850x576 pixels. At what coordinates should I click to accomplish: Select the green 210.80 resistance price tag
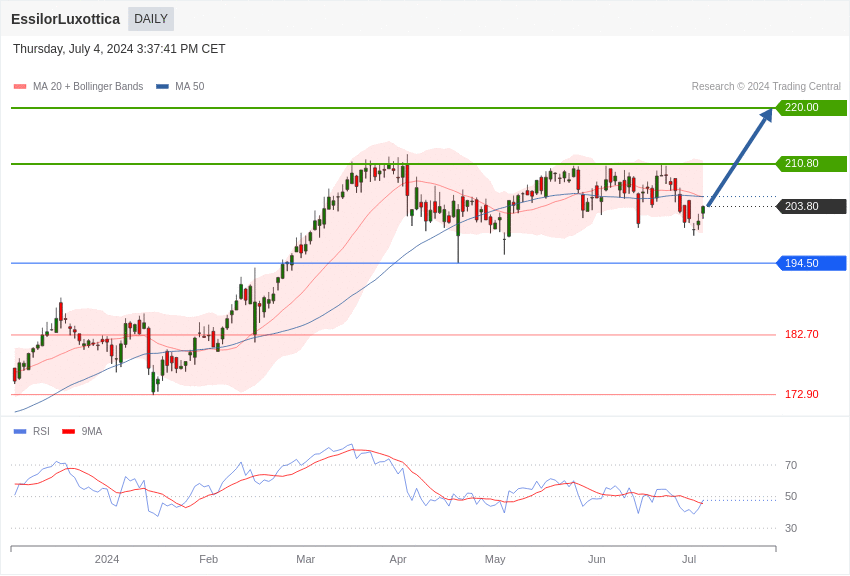811,164
